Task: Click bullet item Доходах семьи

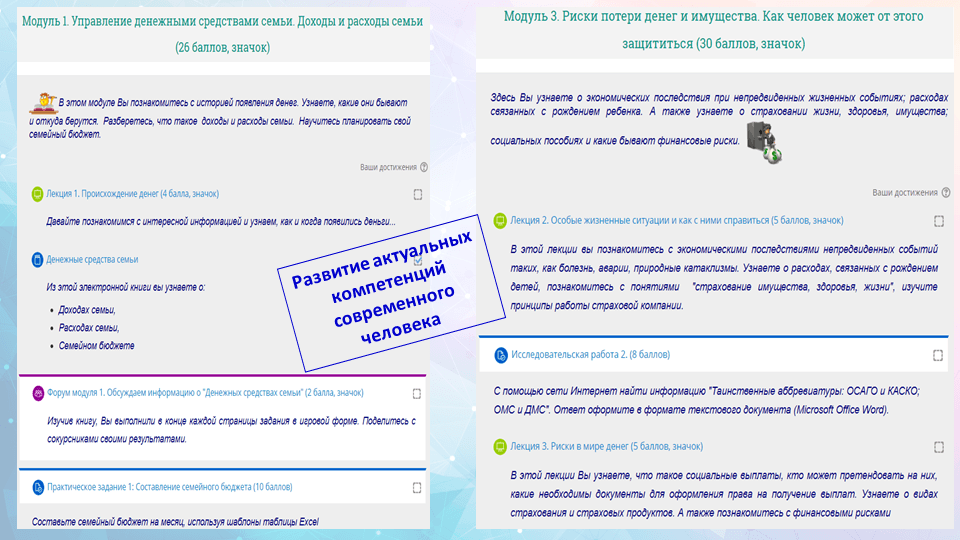Action: (87, 310)
